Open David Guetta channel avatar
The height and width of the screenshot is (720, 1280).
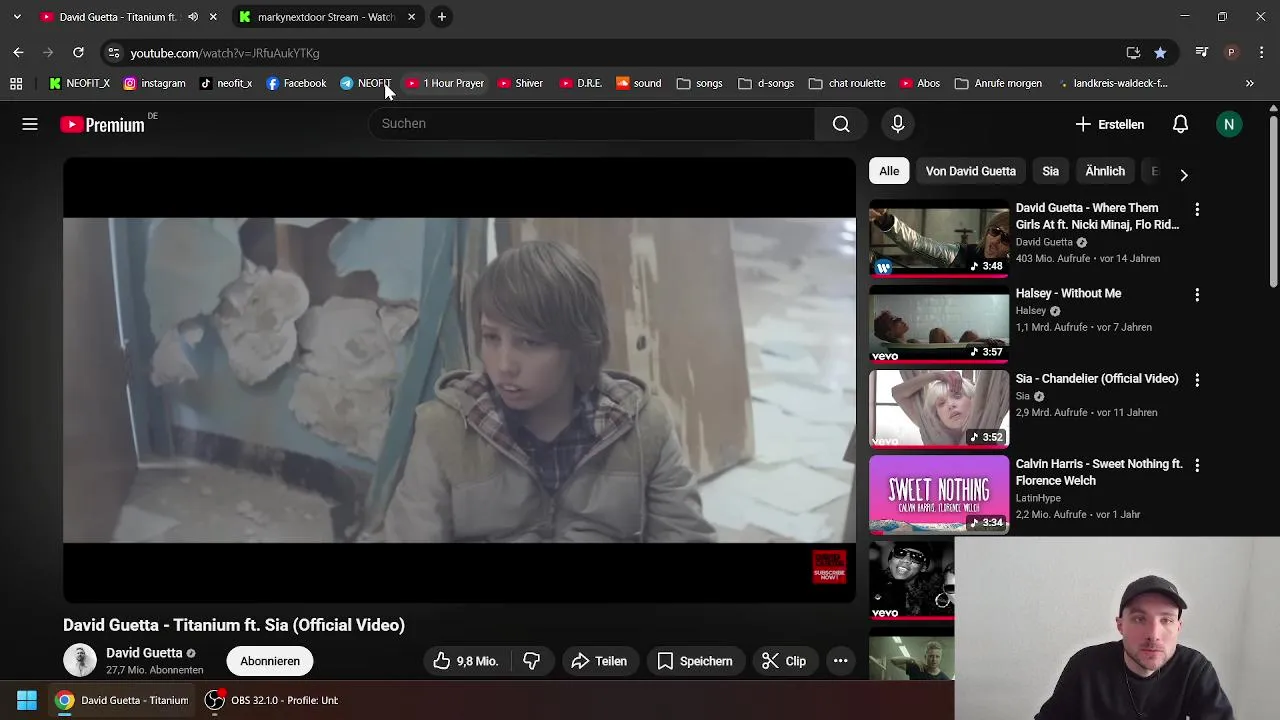[x=80, y=660]
